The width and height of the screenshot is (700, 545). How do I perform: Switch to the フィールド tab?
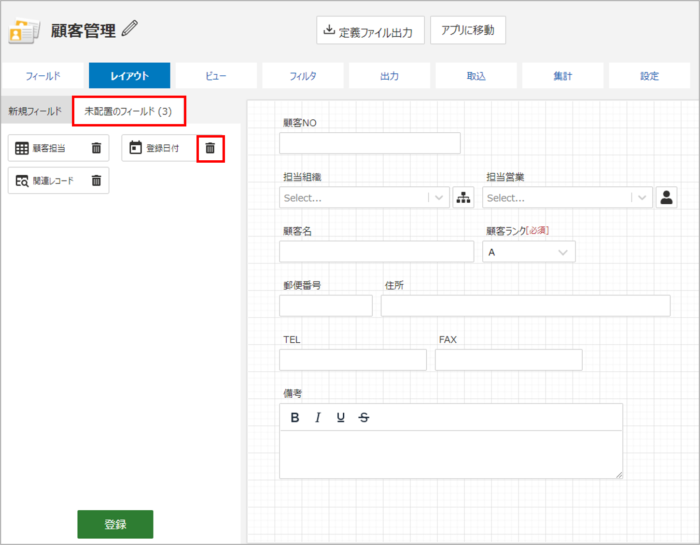42,76
